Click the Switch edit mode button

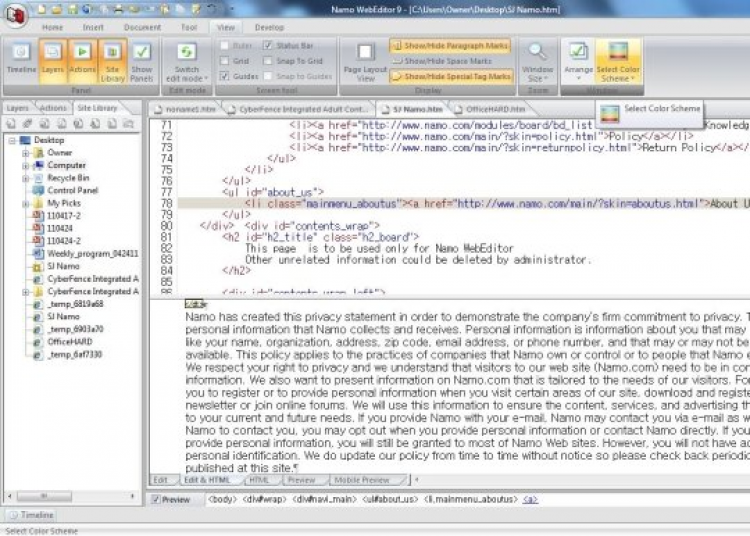[x=187, y=61]
